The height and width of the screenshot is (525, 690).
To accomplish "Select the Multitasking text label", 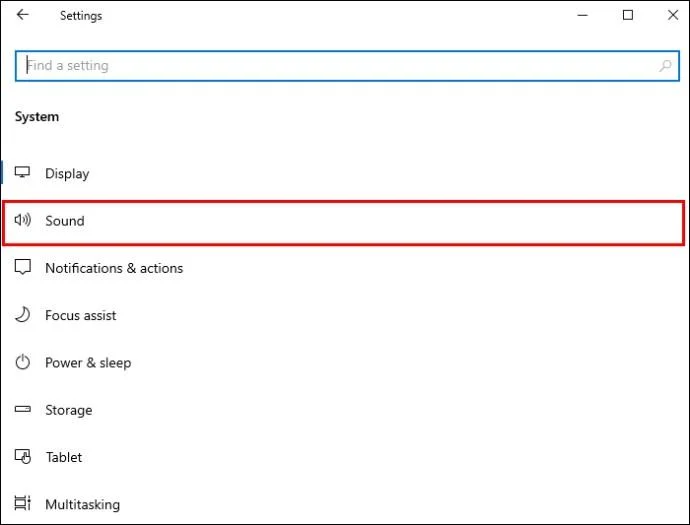I will pos(82,505).
